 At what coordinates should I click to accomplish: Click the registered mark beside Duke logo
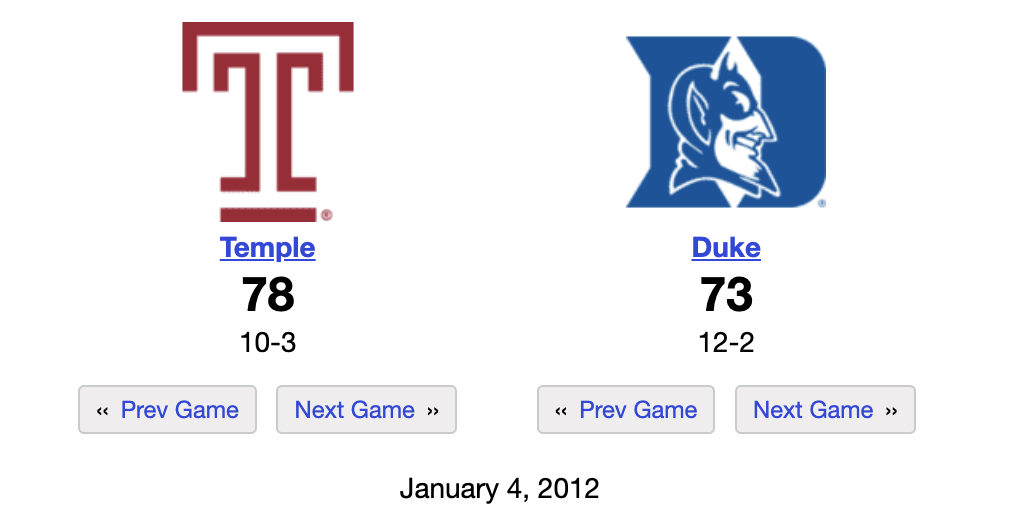point(821,203)
